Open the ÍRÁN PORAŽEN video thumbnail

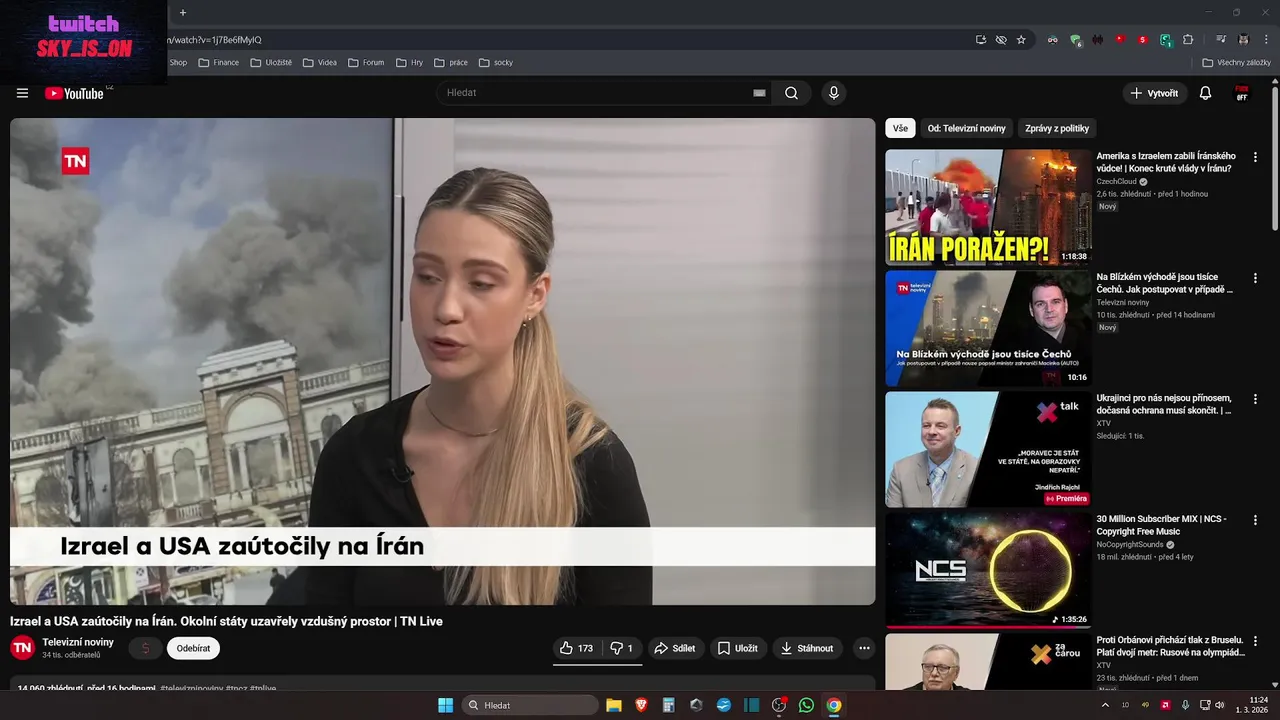988,207
